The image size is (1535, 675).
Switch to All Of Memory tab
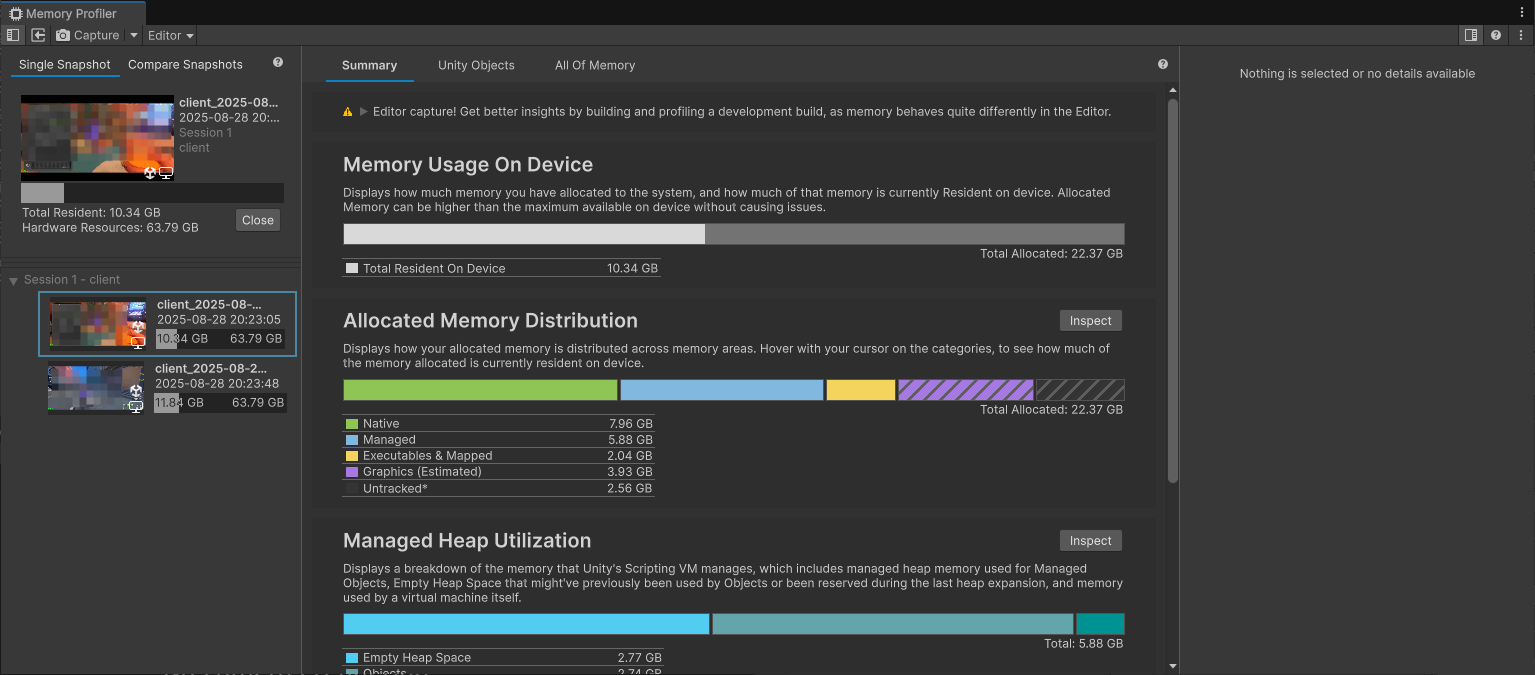[595, 65]
